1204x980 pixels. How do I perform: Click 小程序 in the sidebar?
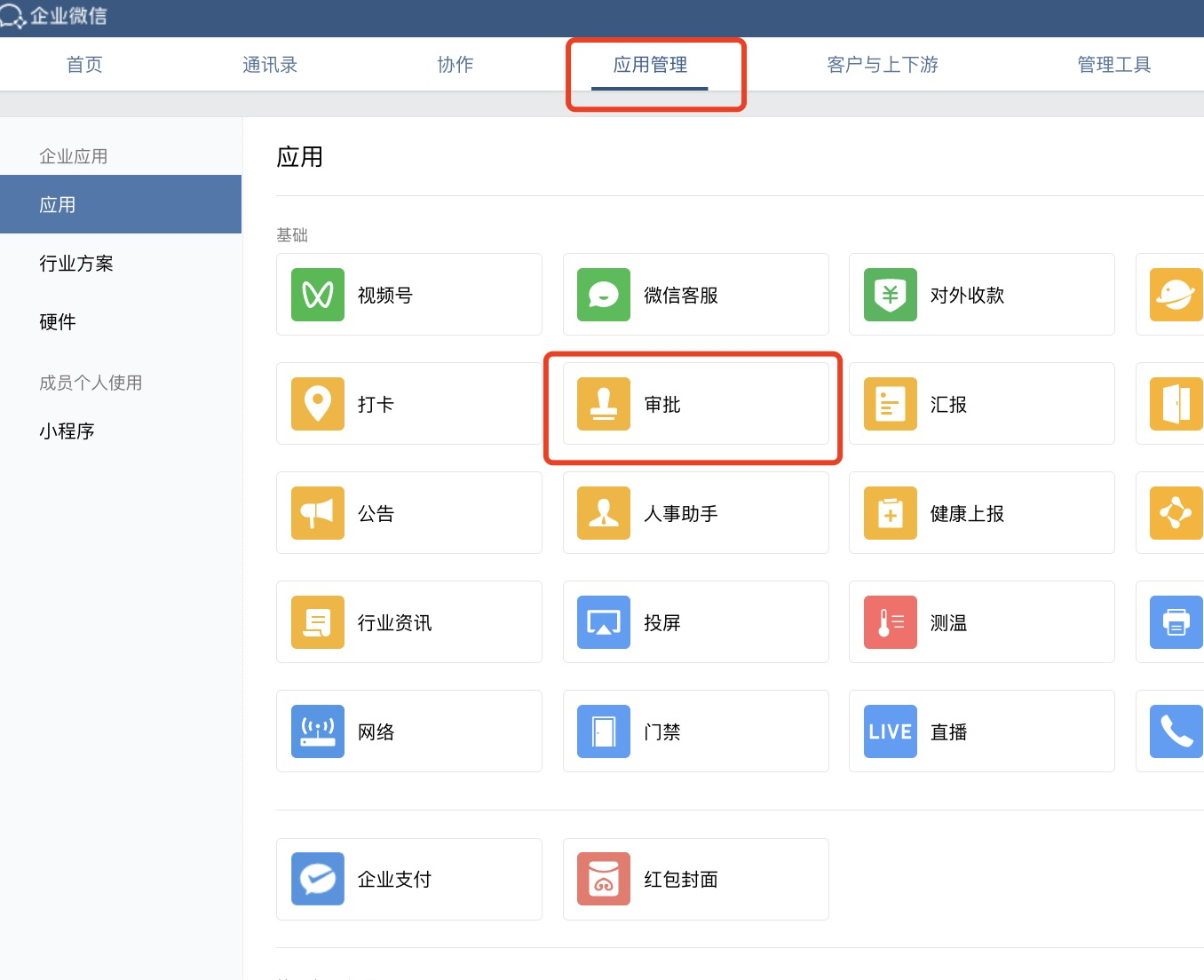tap(67, 431)
